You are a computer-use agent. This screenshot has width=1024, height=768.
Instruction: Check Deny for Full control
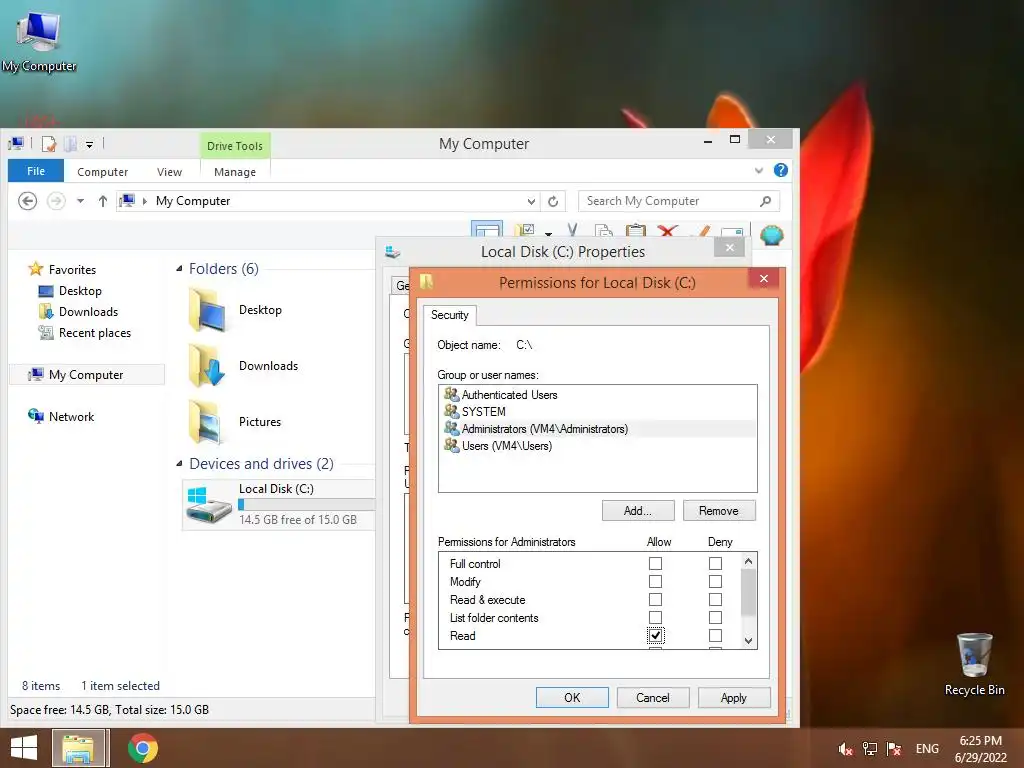[716, 564]
